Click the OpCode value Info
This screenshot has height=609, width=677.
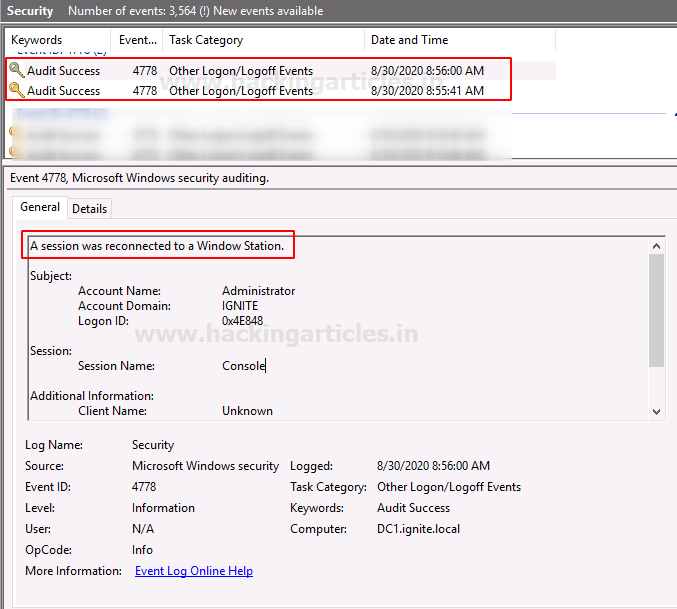tap(142, 550)
